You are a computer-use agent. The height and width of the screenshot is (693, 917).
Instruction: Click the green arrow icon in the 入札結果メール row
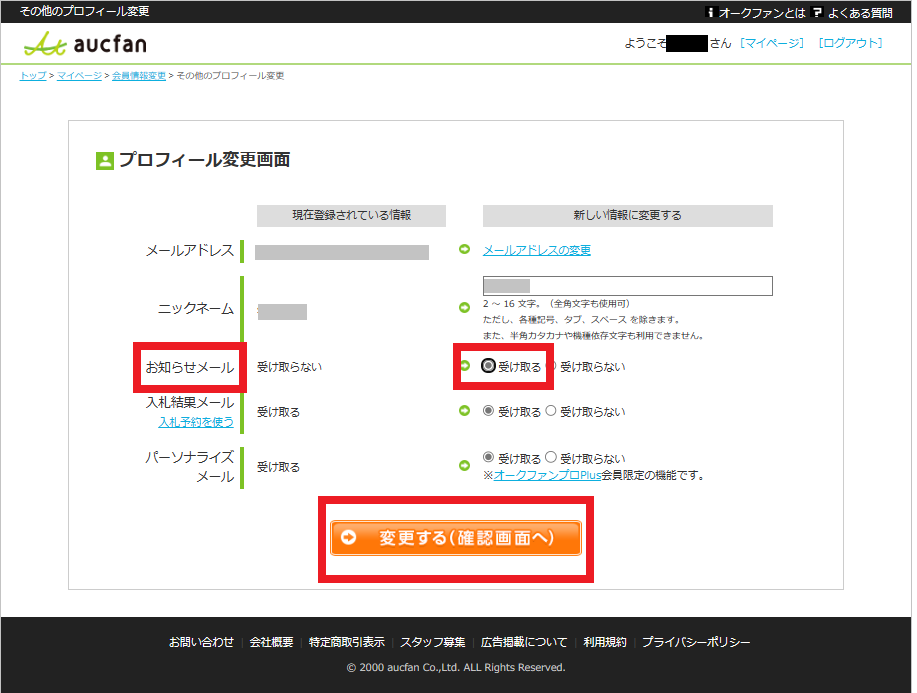pyautogui.click(x=464, y=411)
